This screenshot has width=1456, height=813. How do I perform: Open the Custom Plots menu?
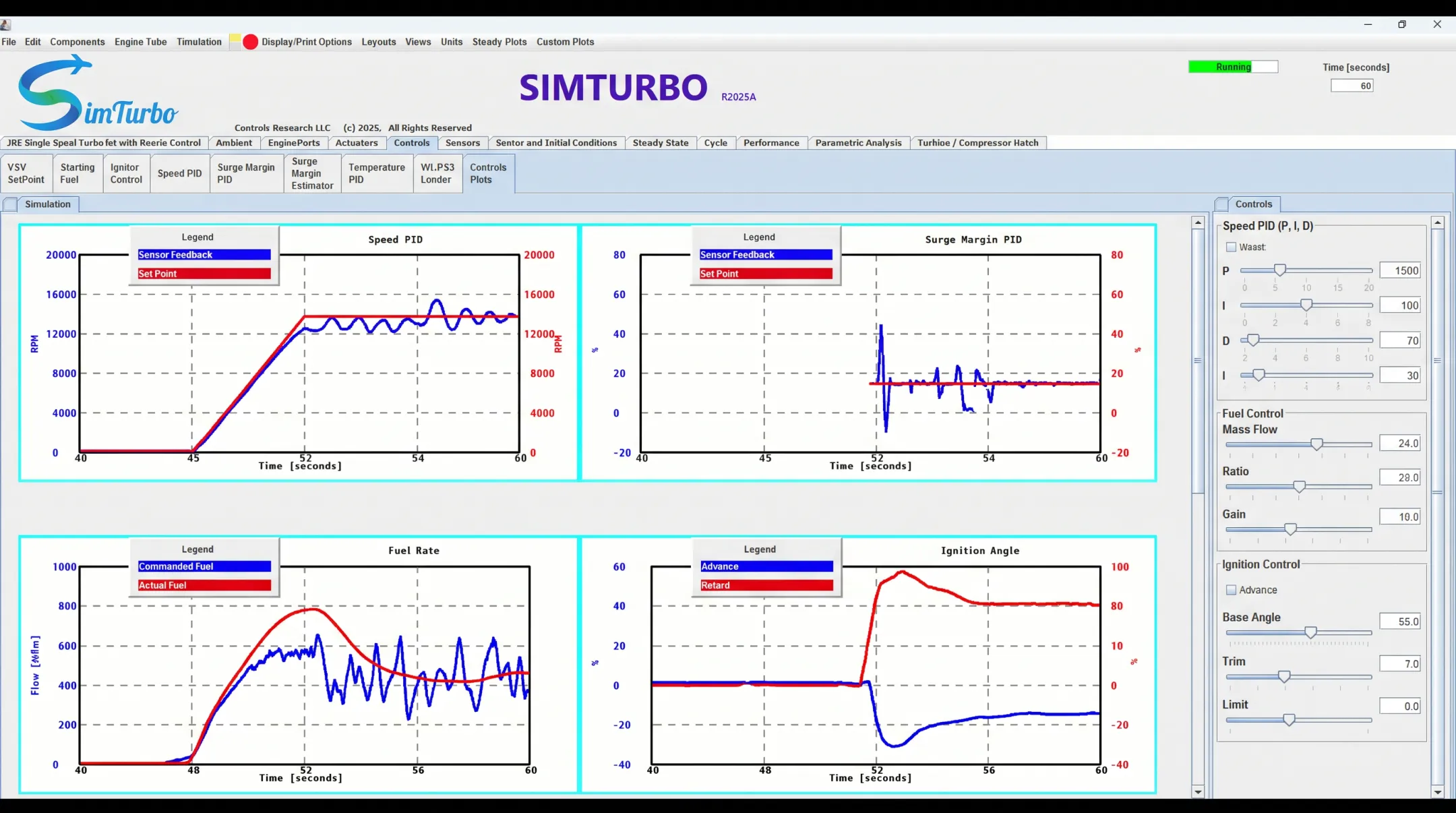566,42
